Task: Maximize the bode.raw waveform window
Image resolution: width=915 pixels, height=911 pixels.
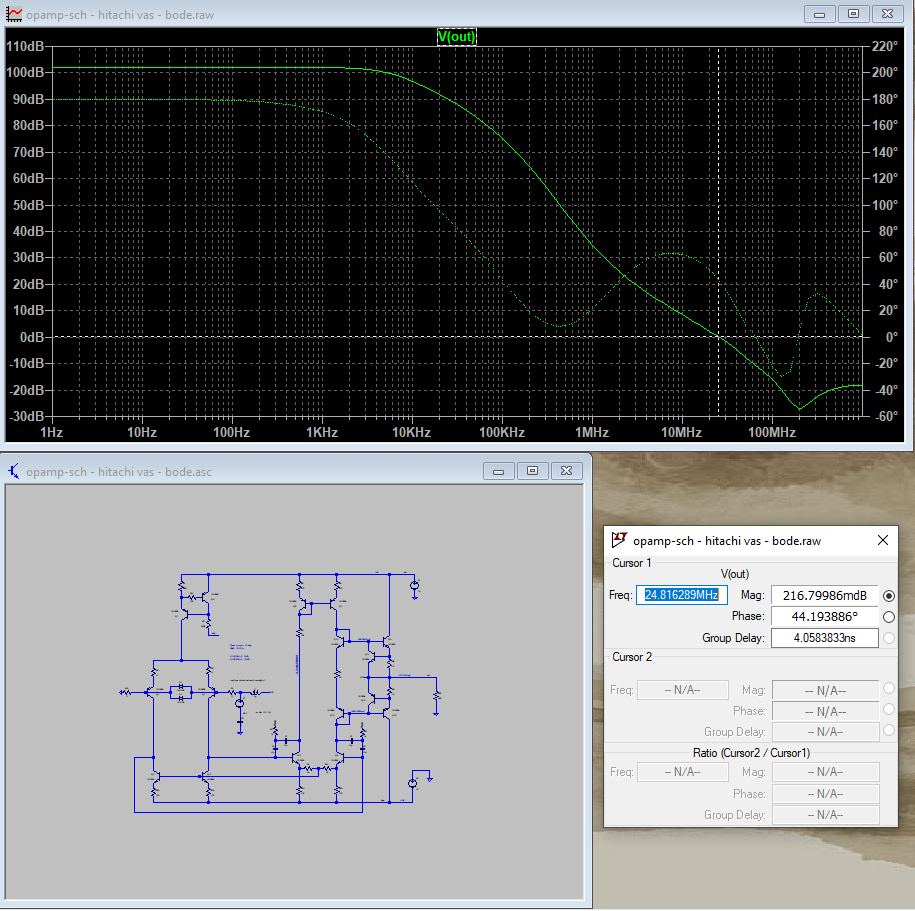Action: point(853,14)
